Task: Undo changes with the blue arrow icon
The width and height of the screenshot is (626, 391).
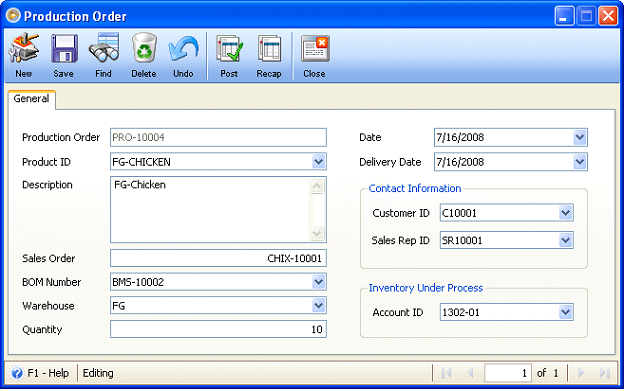Action: (x=183, y=55)
